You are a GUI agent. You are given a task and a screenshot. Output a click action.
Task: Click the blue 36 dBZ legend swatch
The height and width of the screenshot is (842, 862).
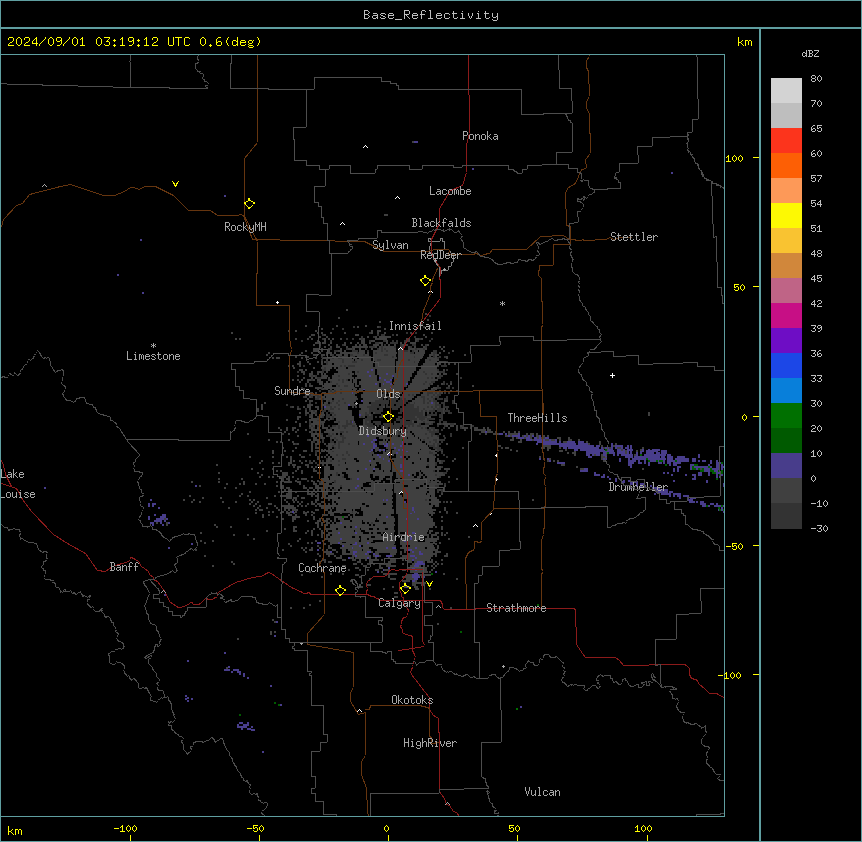786,365
